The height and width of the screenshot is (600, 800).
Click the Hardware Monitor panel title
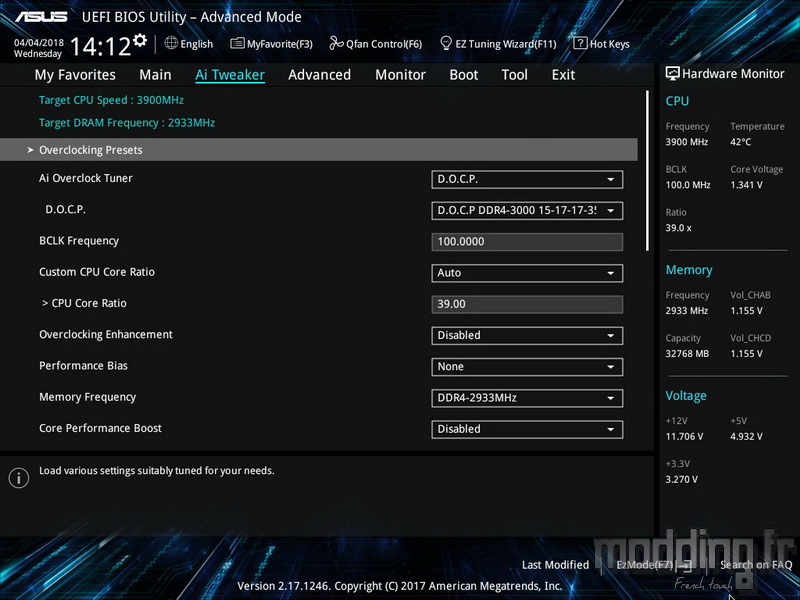733,74
